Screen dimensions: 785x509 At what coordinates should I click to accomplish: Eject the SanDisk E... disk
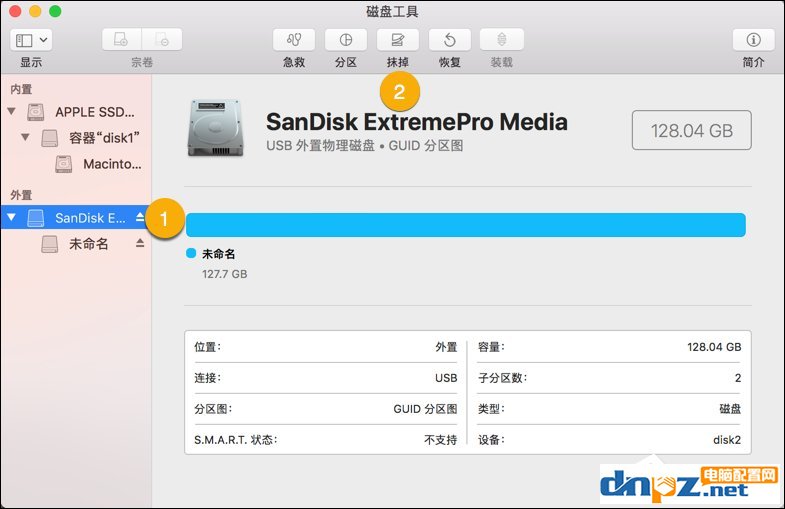pyautogui.click(x=140, y=217)
